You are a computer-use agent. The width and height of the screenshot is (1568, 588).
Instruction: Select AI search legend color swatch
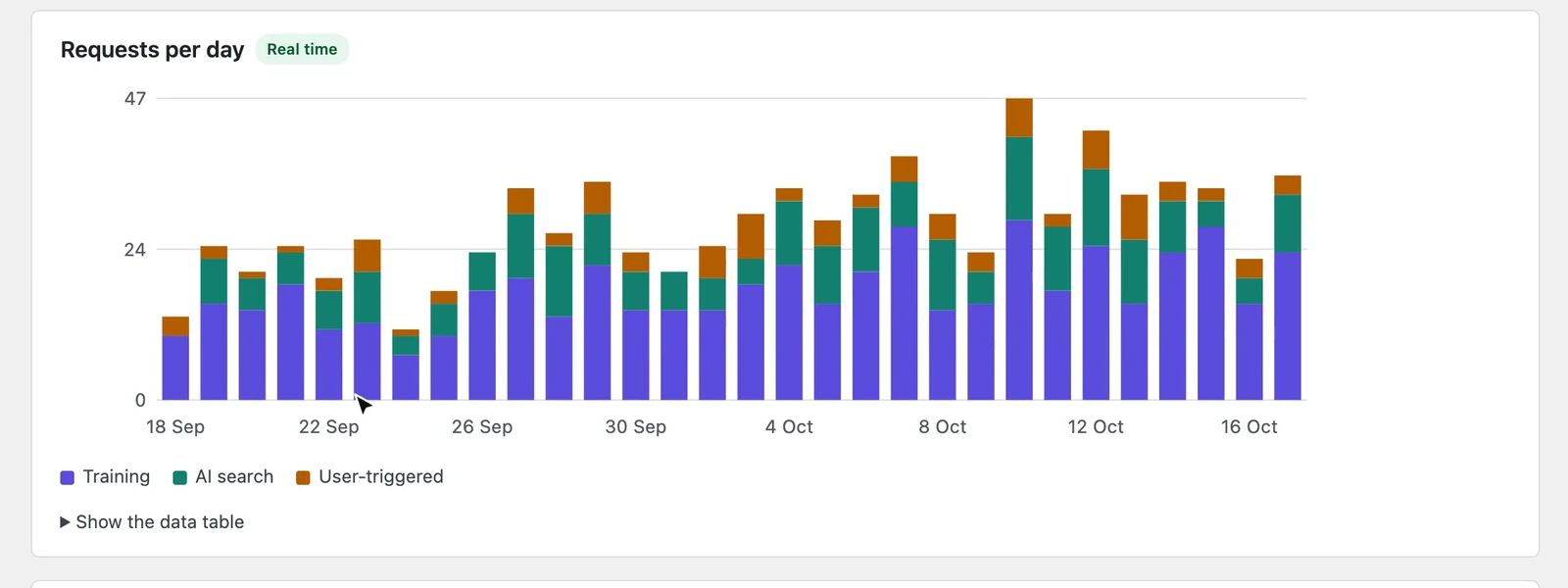180,477
